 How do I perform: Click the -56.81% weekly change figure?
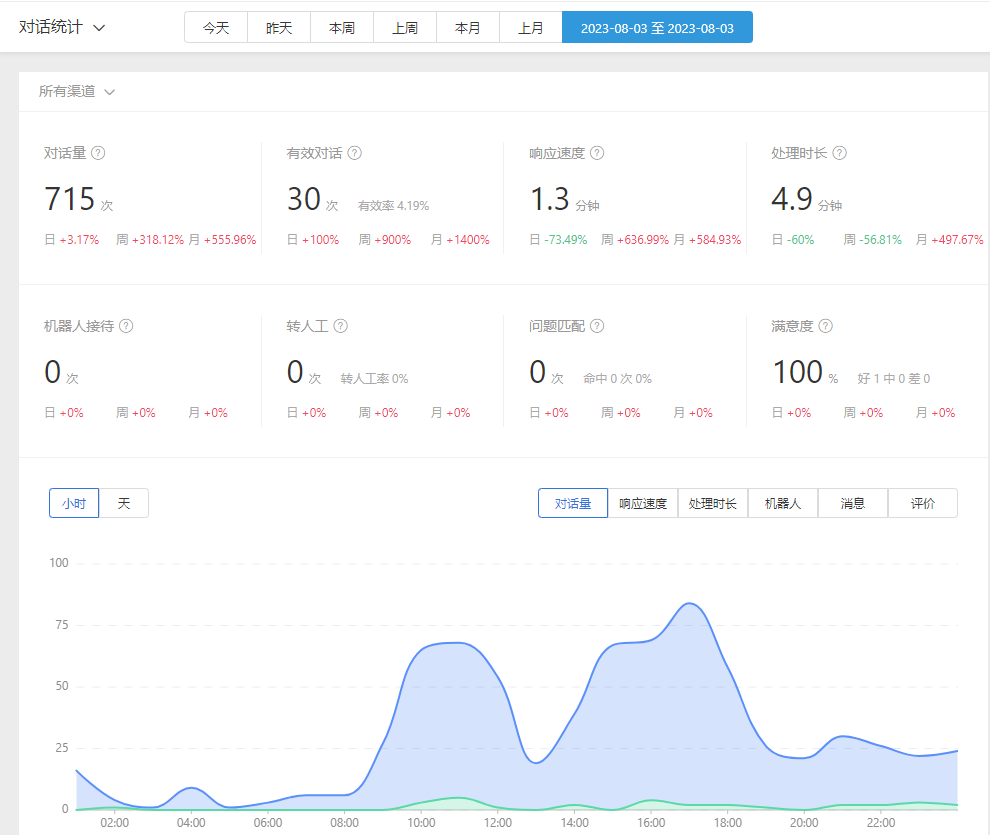pos(880,240)
